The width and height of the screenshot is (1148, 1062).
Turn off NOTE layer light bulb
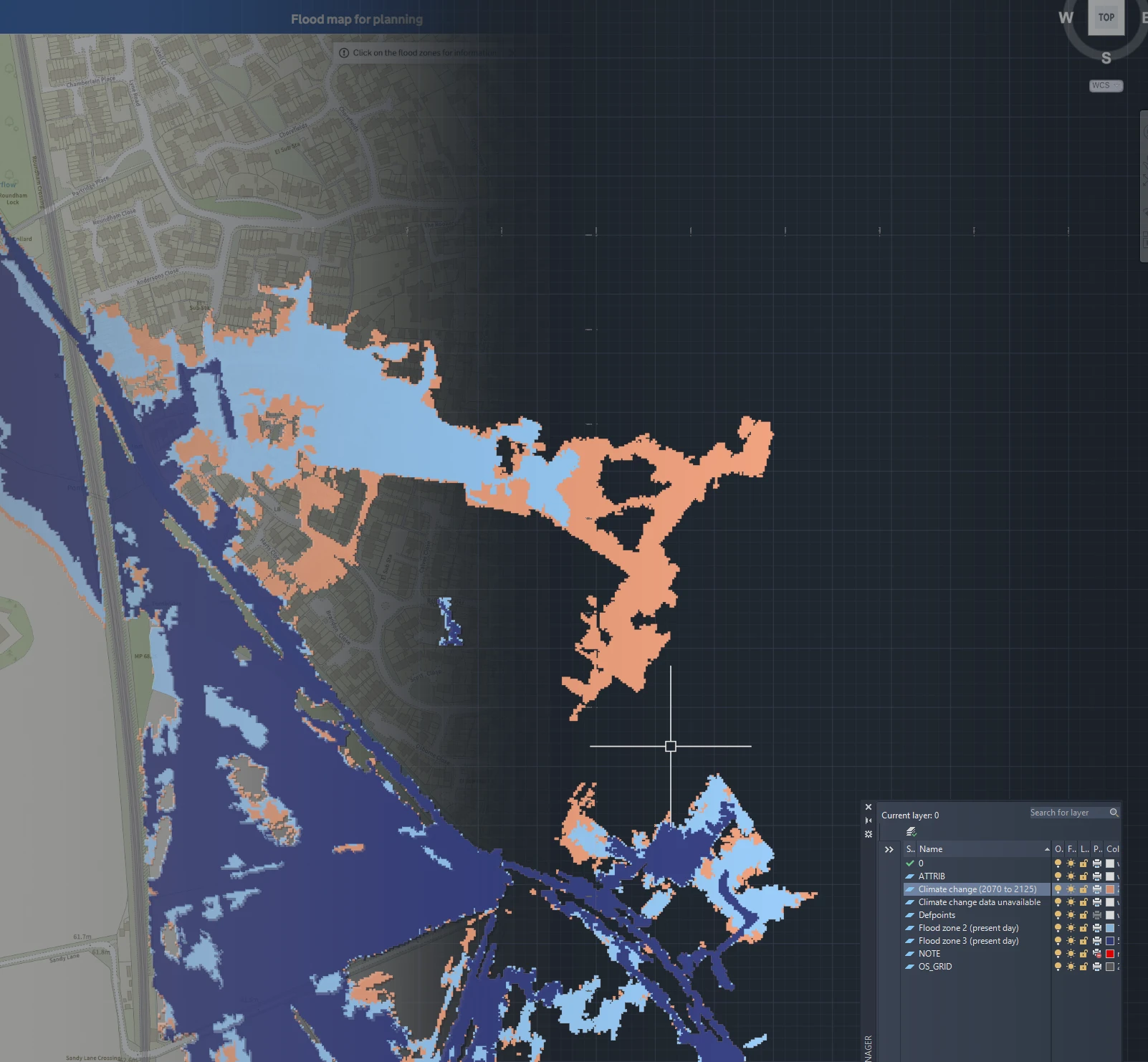tap(1058, 954)
